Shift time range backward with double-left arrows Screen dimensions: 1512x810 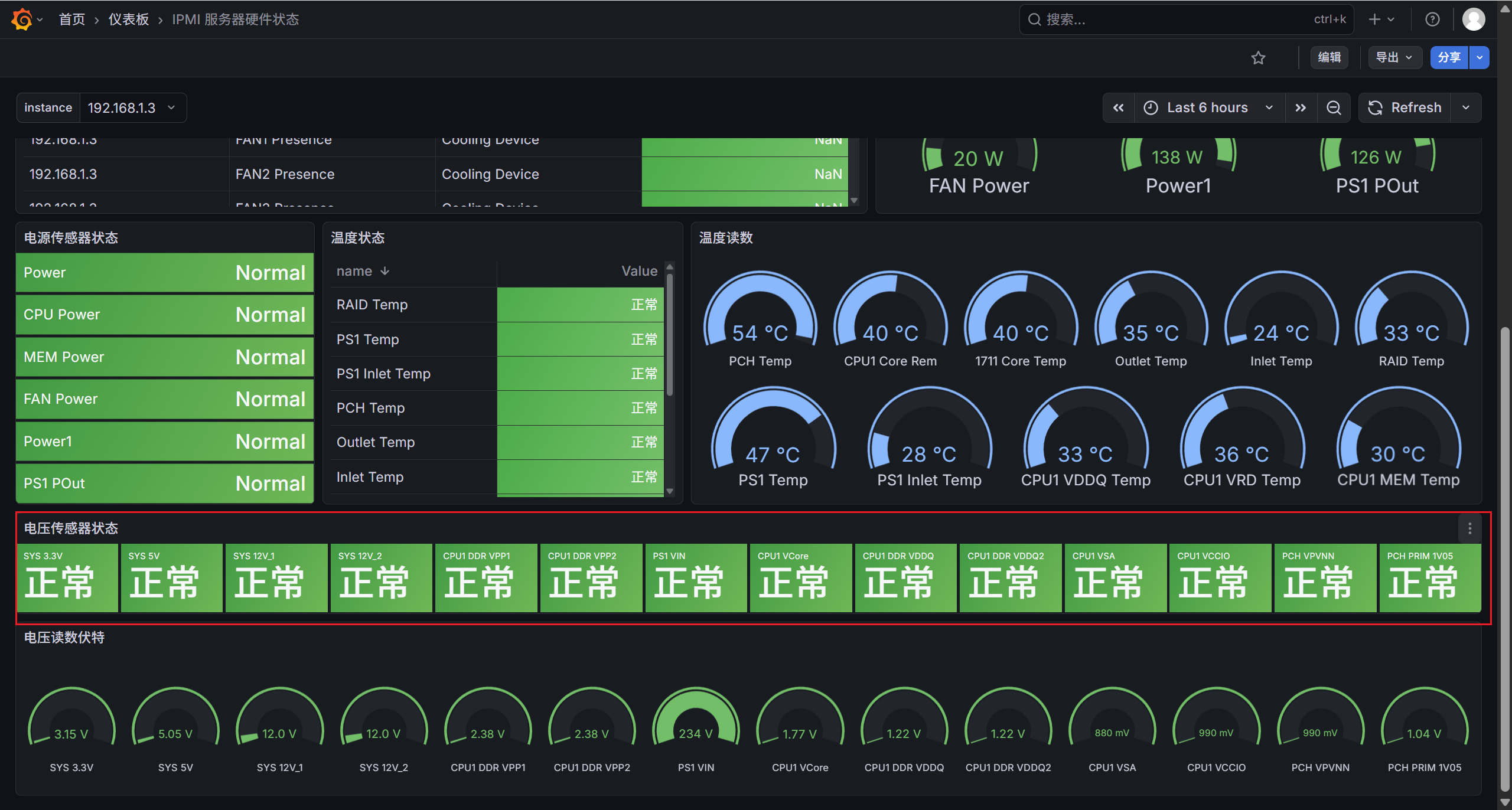[1119, 107]
